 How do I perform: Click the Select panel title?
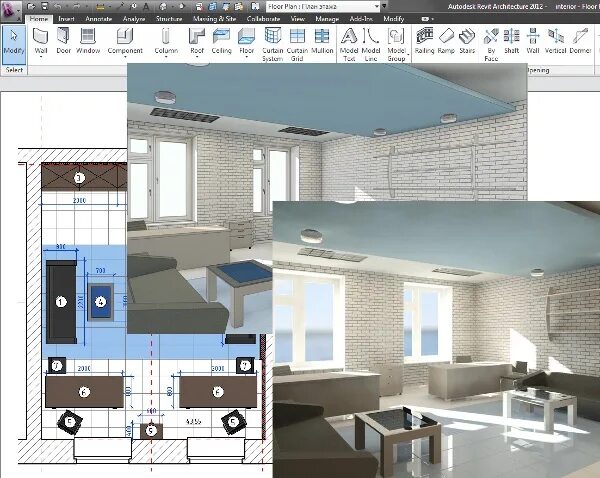pyautogui.click(x=14, y=70)
